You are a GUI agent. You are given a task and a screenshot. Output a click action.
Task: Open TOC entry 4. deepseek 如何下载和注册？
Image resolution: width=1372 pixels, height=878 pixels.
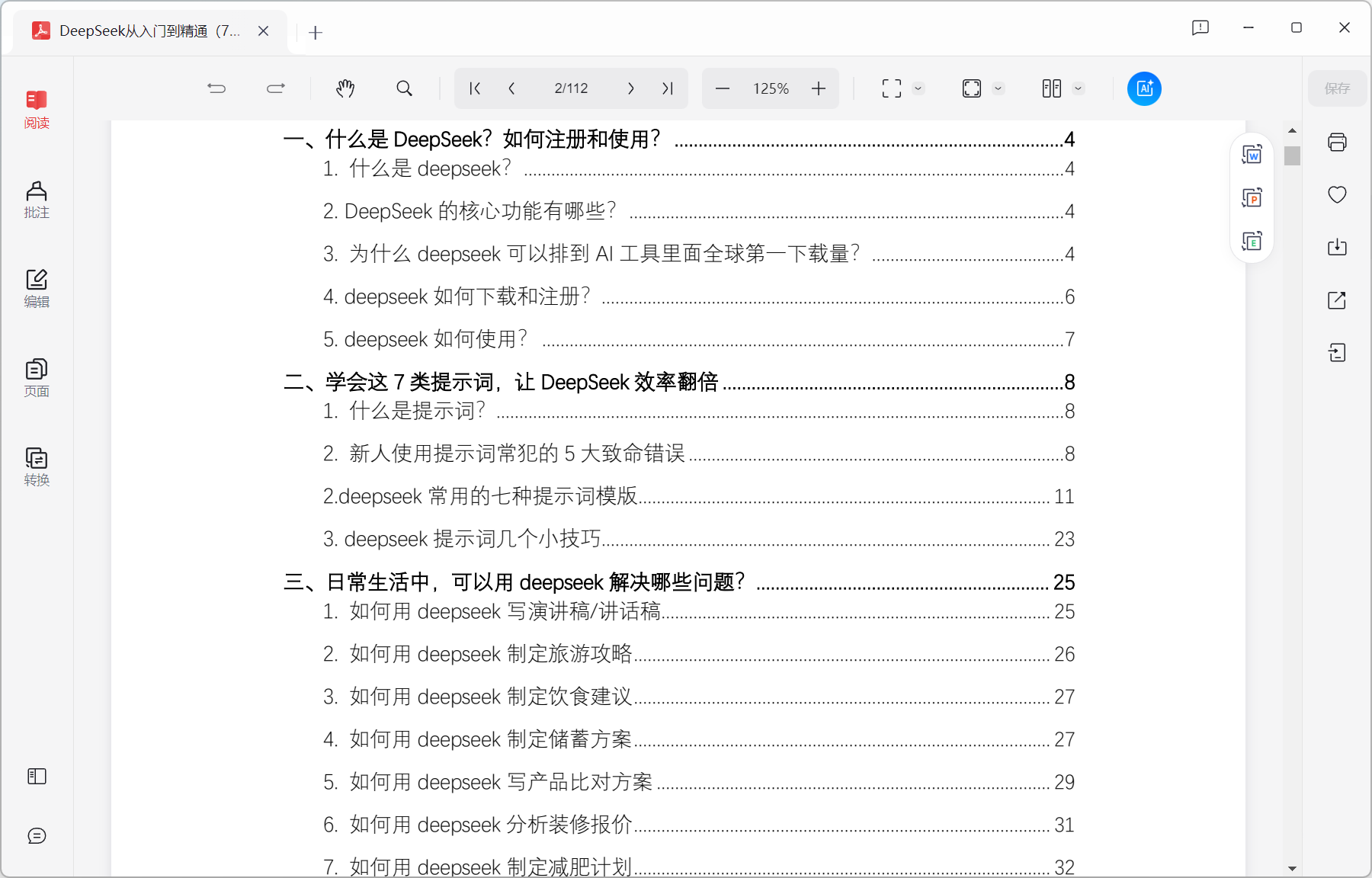click(x=699, y=296)
